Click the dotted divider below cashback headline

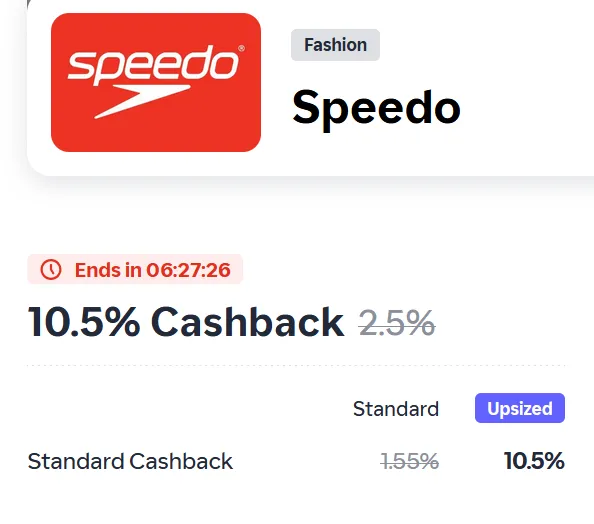[x=296, y=366]
